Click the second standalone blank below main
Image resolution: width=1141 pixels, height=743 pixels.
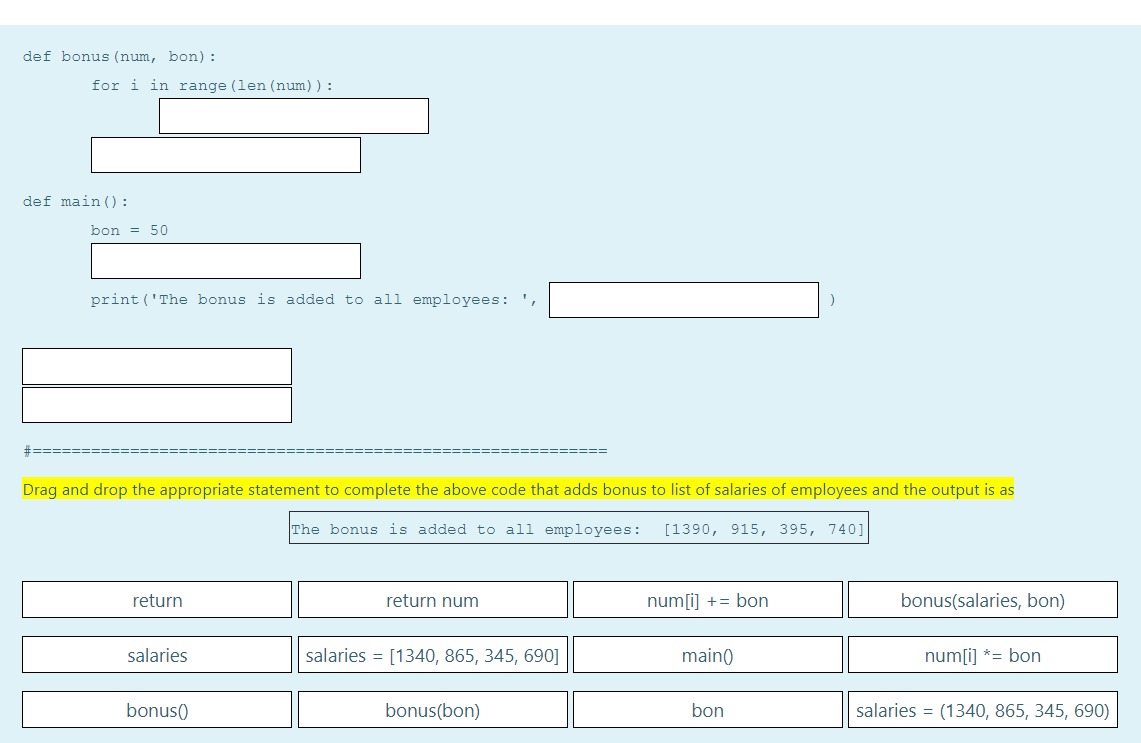[156, 404]
